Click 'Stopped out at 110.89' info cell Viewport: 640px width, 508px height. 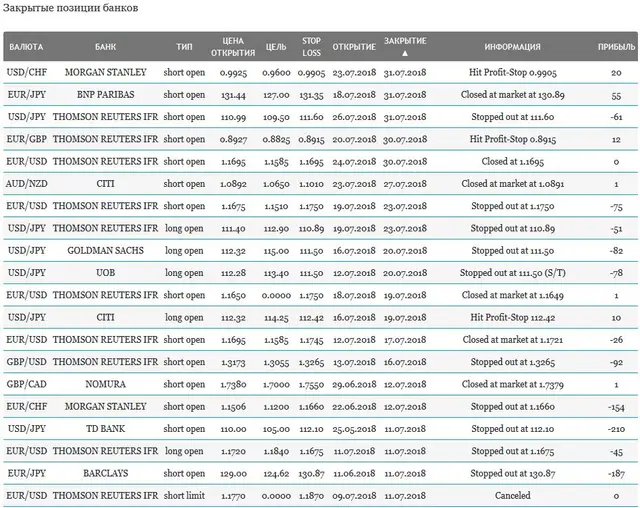coord(513,228)
